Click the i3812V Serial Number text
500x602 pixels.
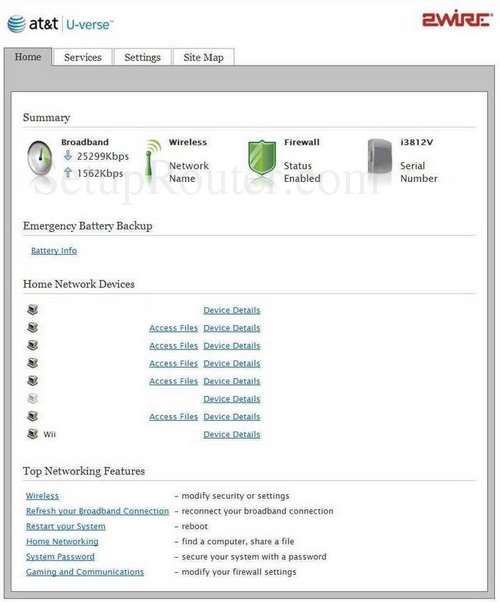click(419, 172)
